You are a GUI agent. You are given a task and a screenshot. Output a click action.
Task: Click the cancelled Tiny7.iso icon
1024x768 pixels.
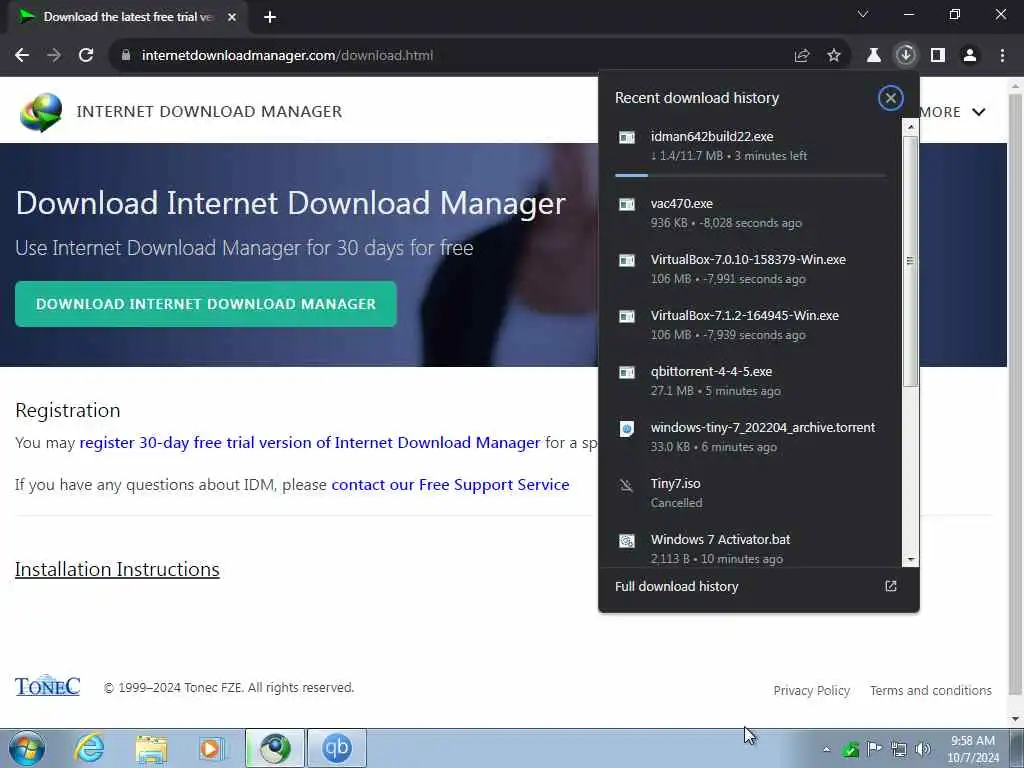coord(626,485)
